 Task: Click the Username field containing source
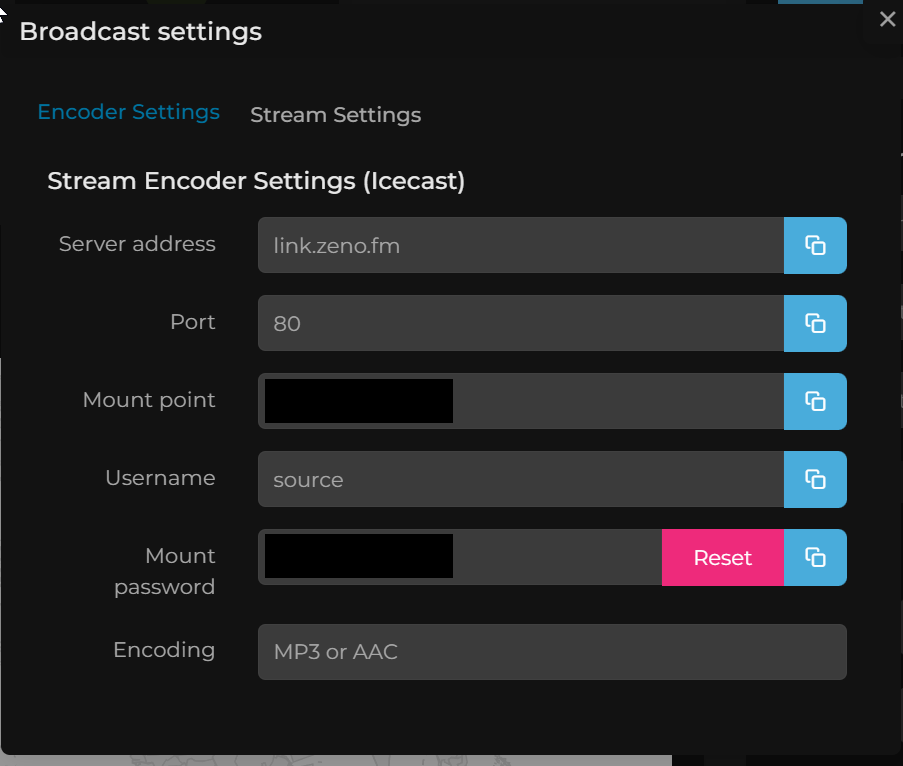pos(520,479)
